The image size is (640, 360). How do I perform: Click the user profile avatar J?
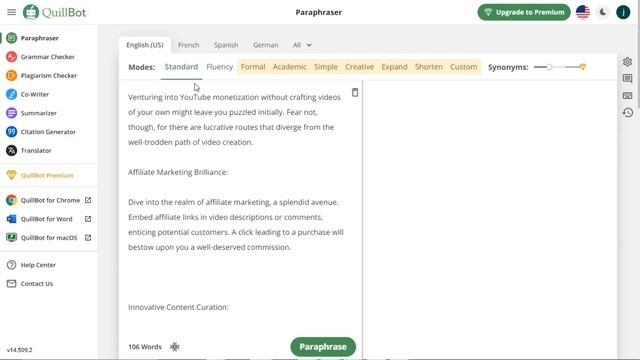(623, 12)
